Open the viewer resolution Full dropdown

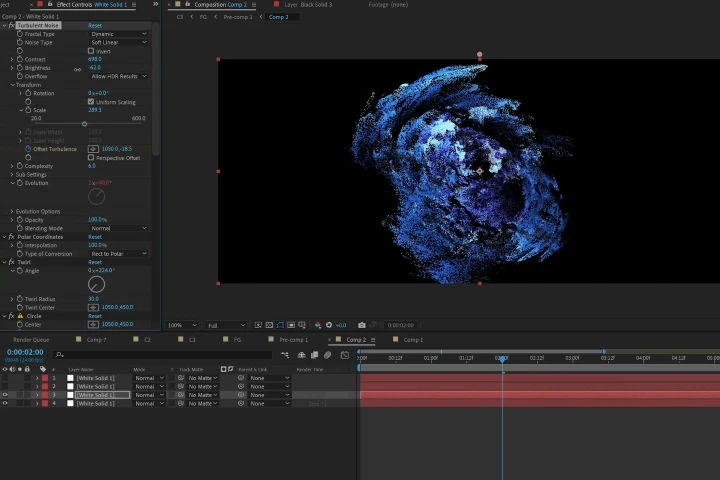(226, 325)
